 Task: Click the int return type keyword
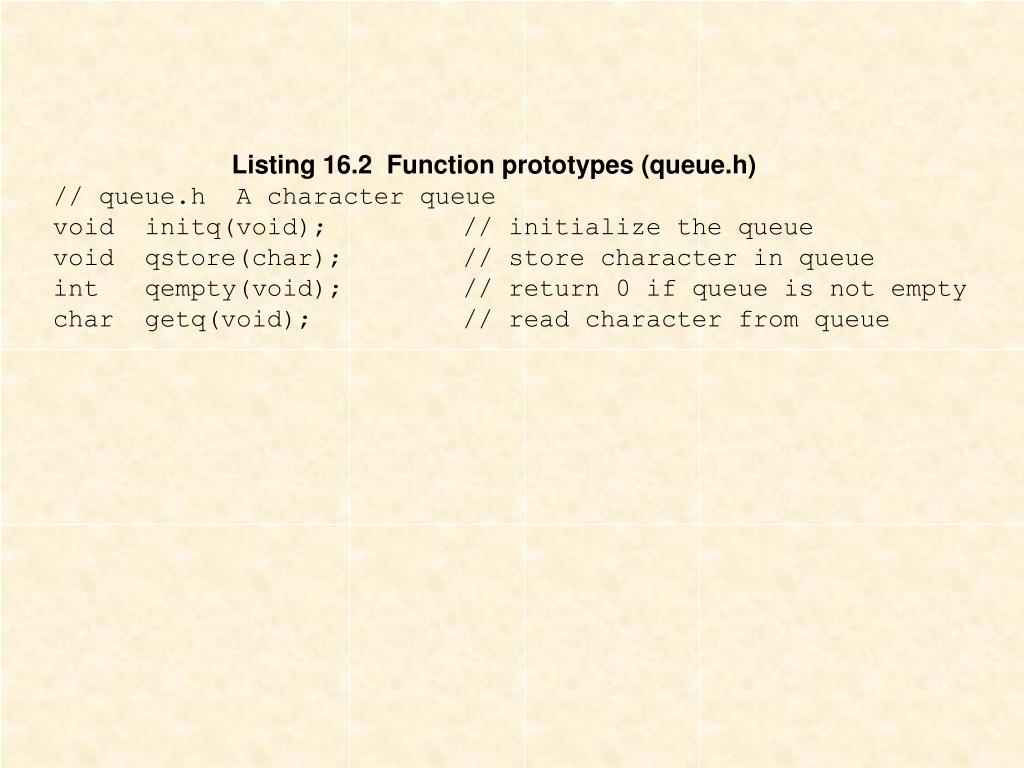[x=76, y=288]
